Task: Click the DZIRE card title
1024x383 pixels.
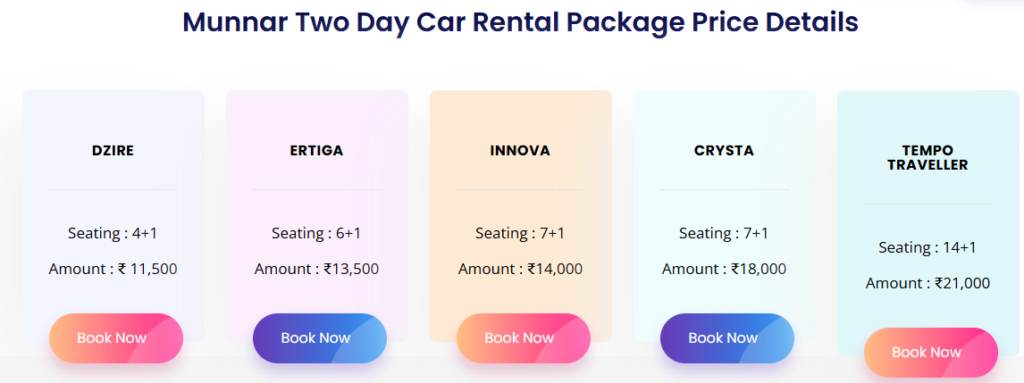Action: (x=113, y=151)
